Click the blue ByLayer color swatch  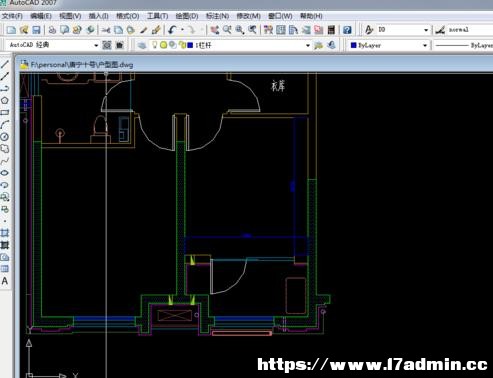pyautogui.click(x=354, y=45)
